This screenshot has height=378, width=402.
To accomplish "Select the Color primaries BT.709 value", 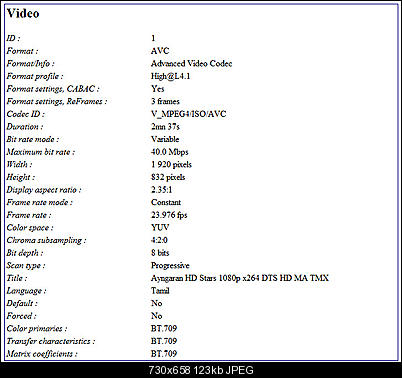I will pos(164,329).
